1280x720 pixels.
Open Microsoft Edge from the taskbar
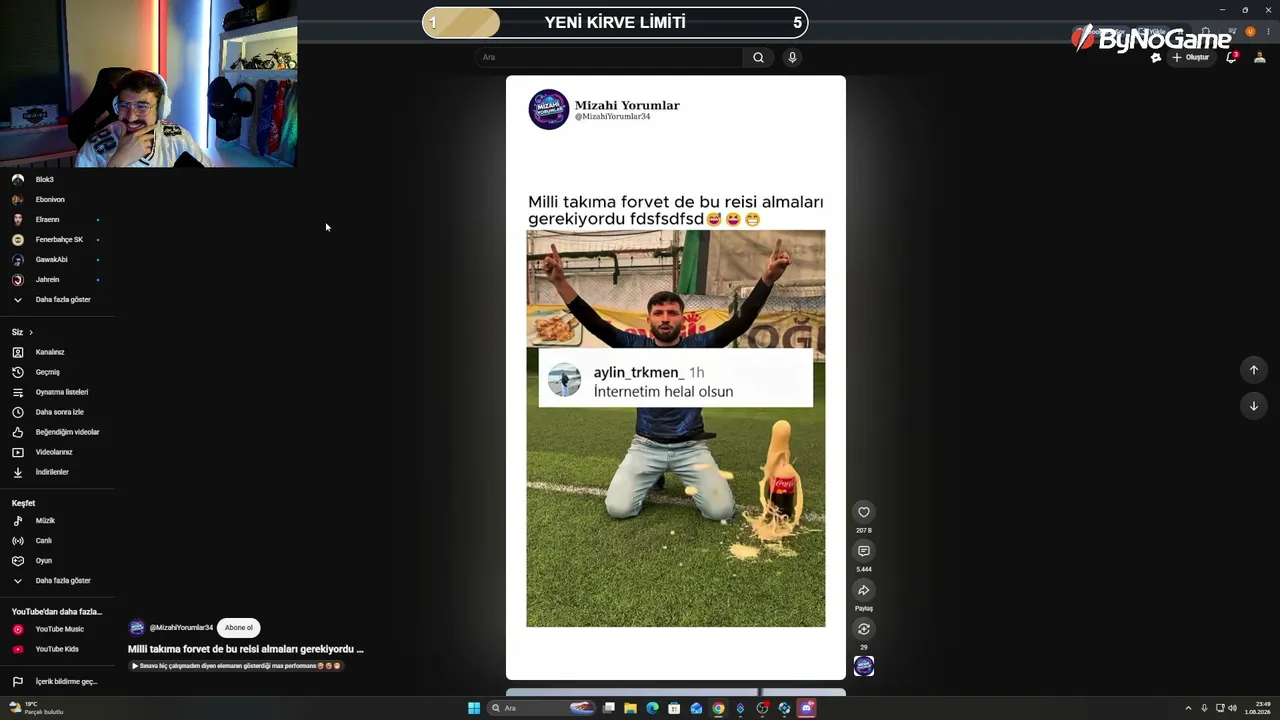[x=652, y=708]
